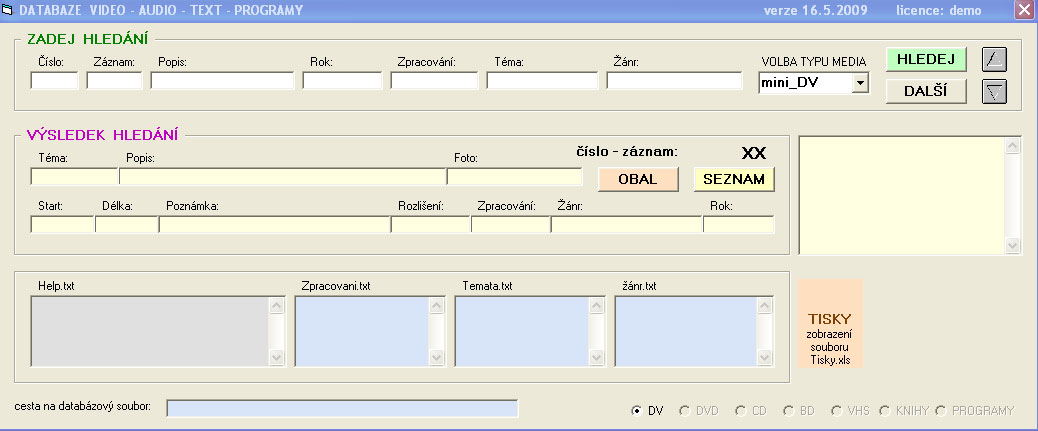Screen dimensions: 1038x431
Task: Expand the mini_DV media type dropdown
Action: click(860, 83)
